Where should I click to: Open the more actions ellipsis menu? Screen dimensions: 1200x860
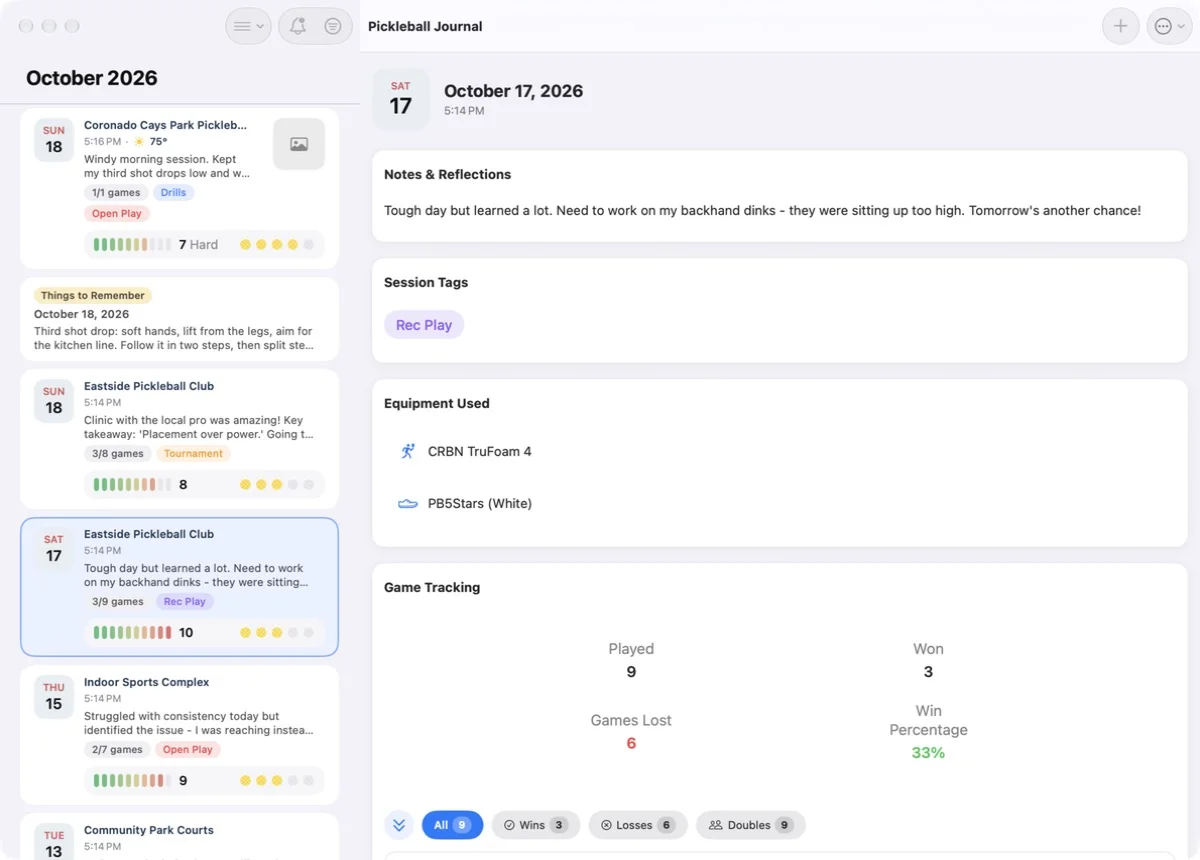click(x=1168, y=27)
